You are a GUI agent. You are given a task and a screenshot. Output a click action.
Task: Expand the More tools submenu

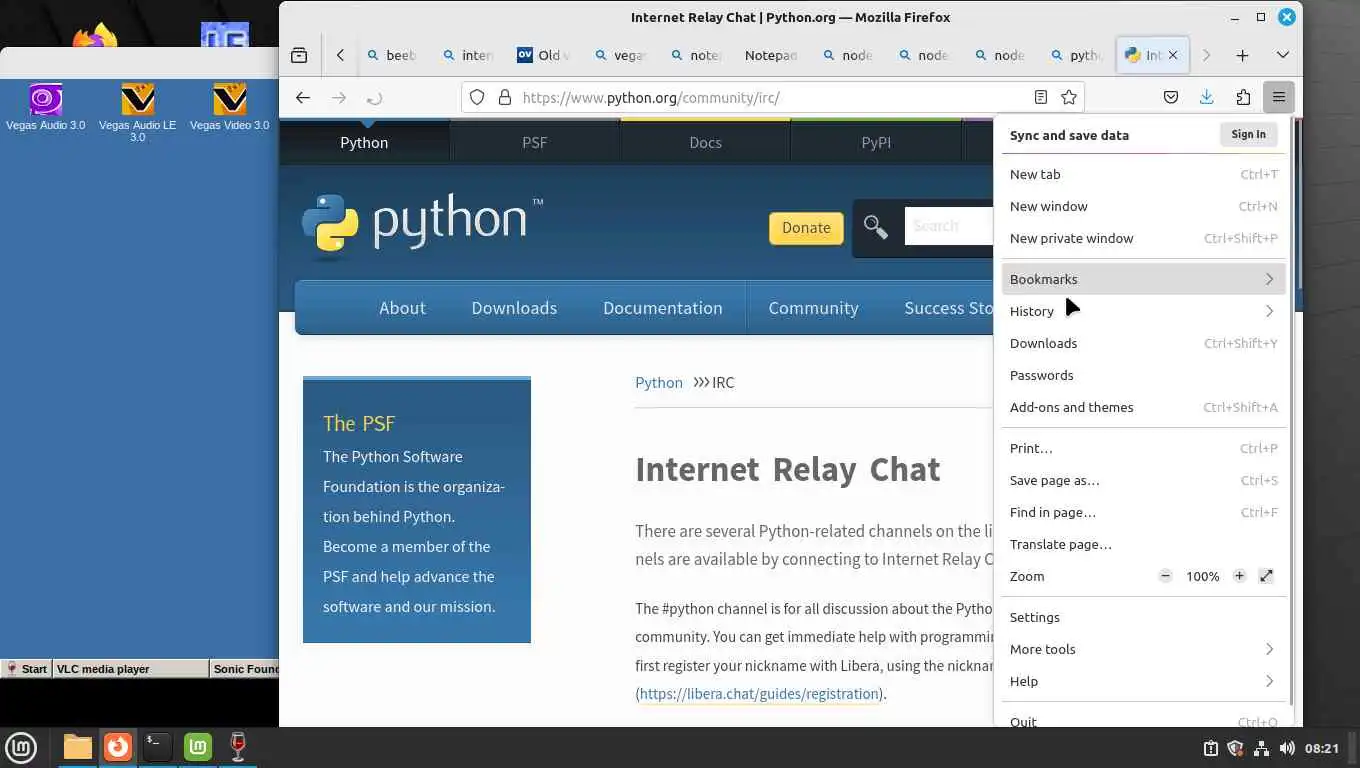click(1143, 649)
